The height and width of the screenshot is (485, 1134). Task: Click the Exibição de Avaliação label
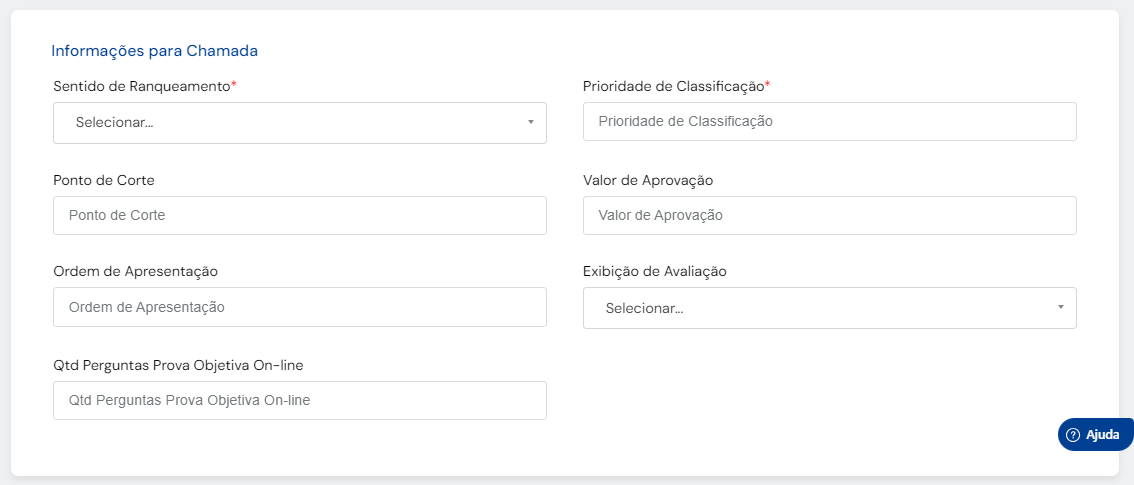(654, 271)
